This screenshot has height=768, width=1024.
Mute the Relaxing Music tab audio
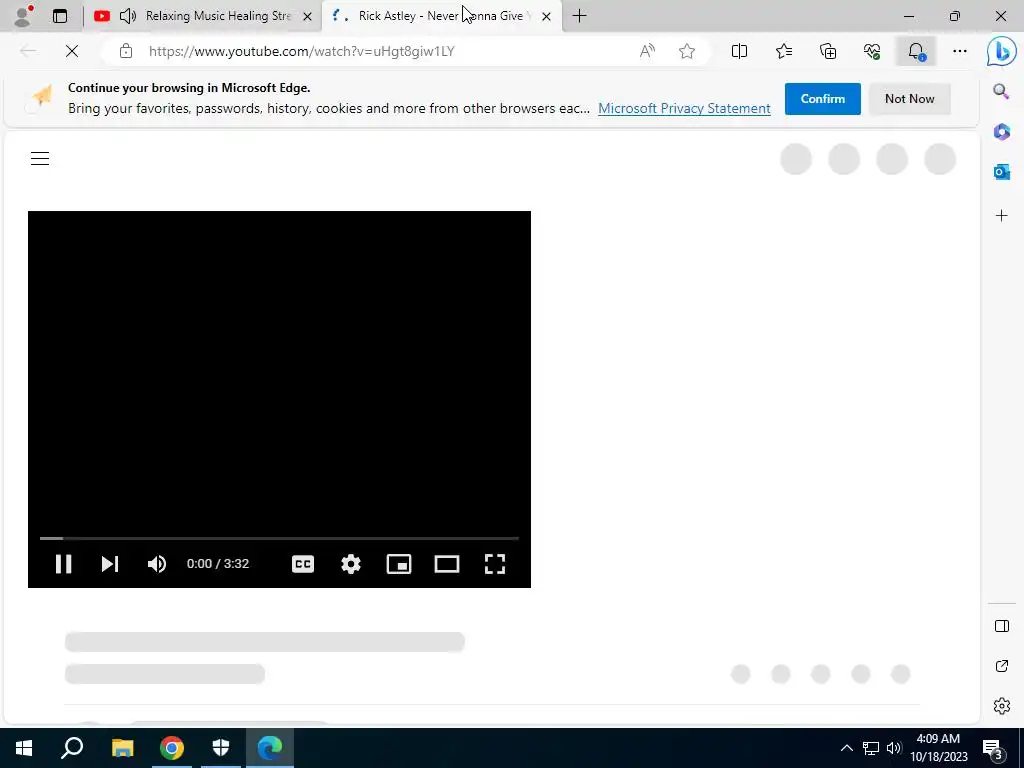pos(128,16)
